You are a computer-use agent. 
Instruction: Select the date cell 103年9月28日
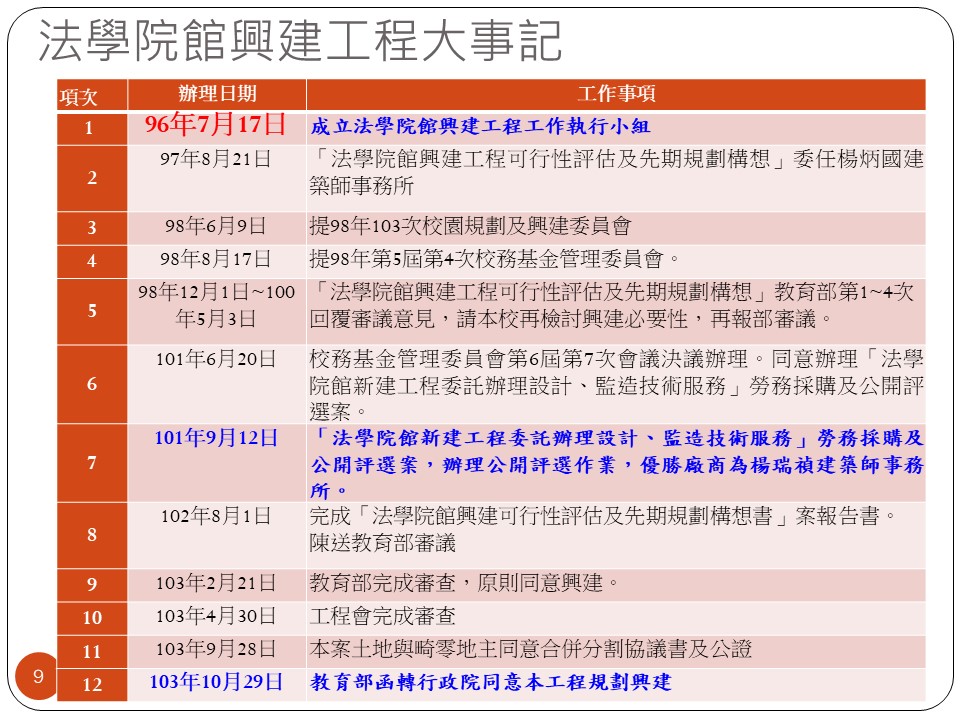tap(216, 649)
